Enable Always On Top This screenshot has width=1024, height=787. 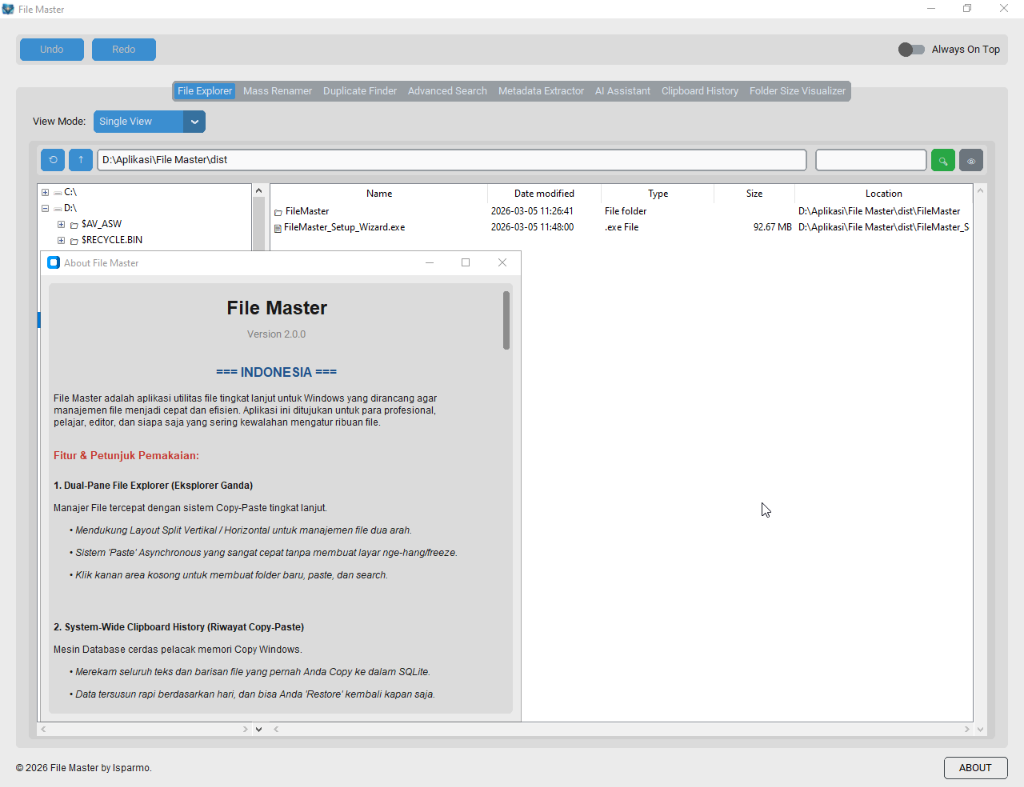tap(911, 48)
